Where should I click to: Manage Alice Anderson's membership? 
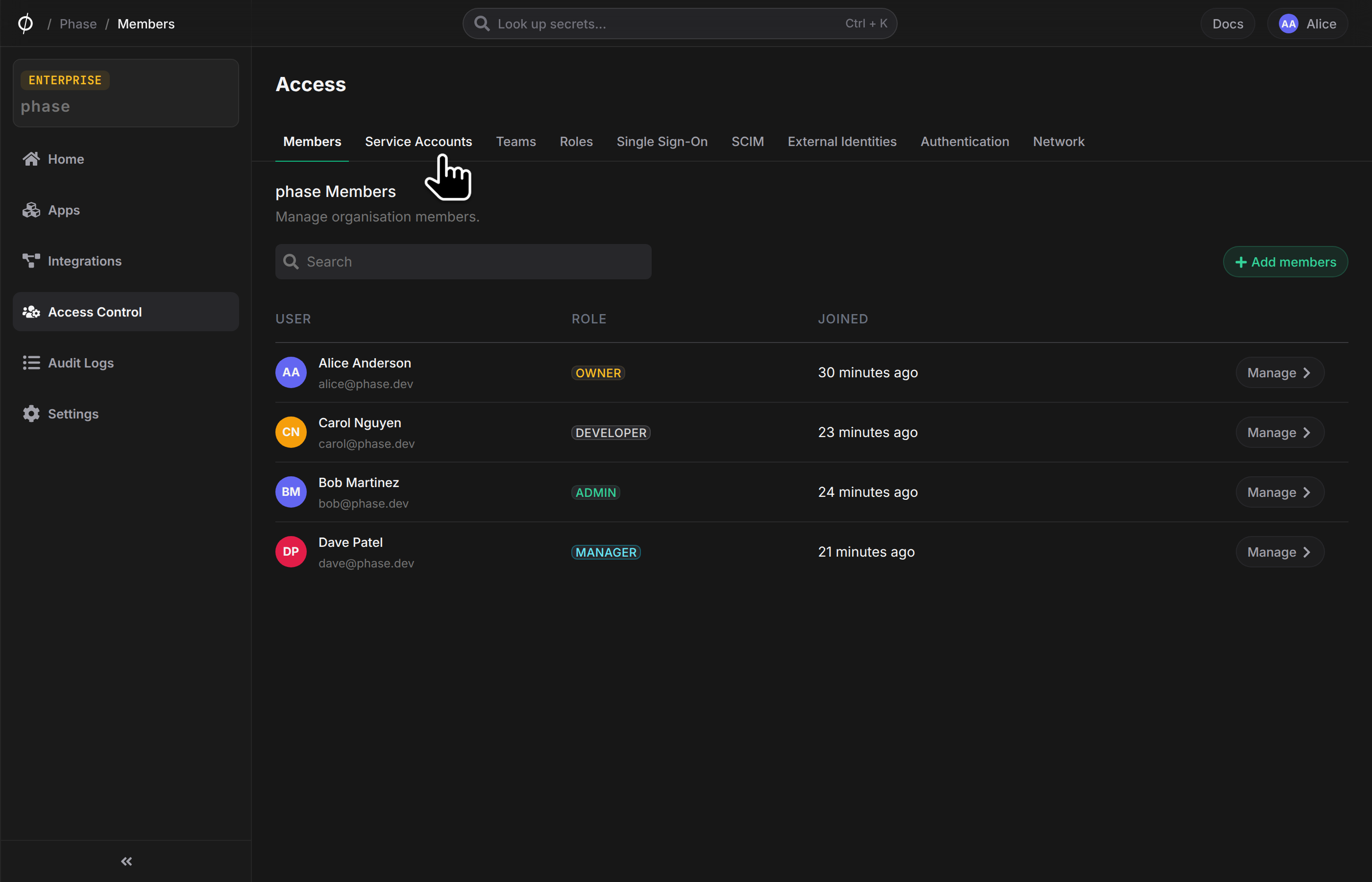(1280, 372)
